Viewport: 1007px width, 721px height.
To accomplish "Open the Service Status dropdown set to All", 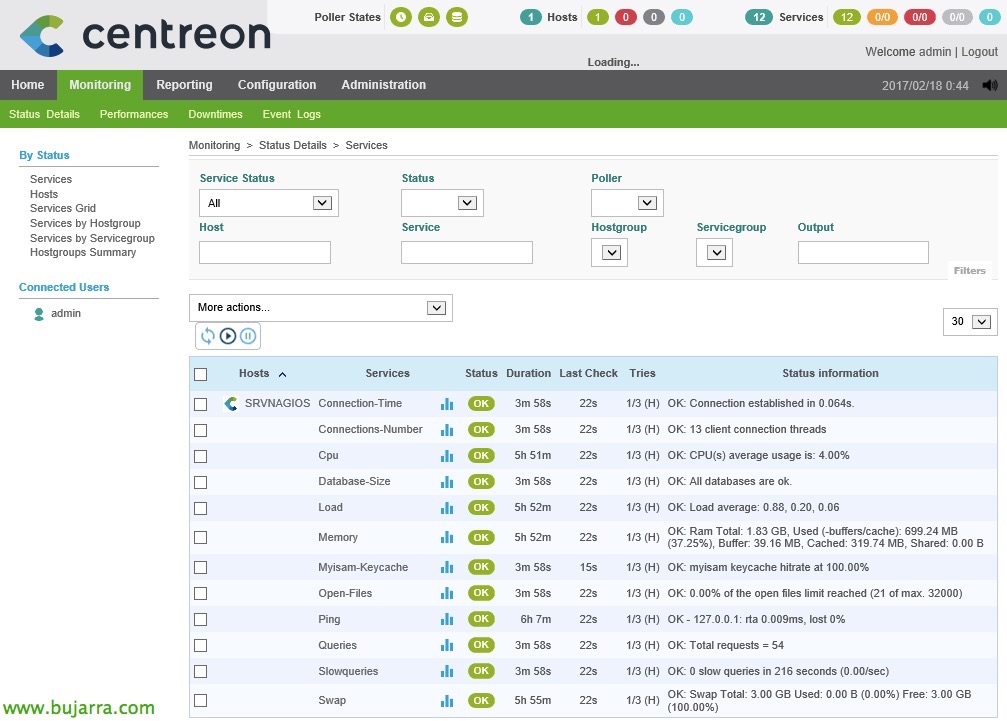I will tap(269, 203).
